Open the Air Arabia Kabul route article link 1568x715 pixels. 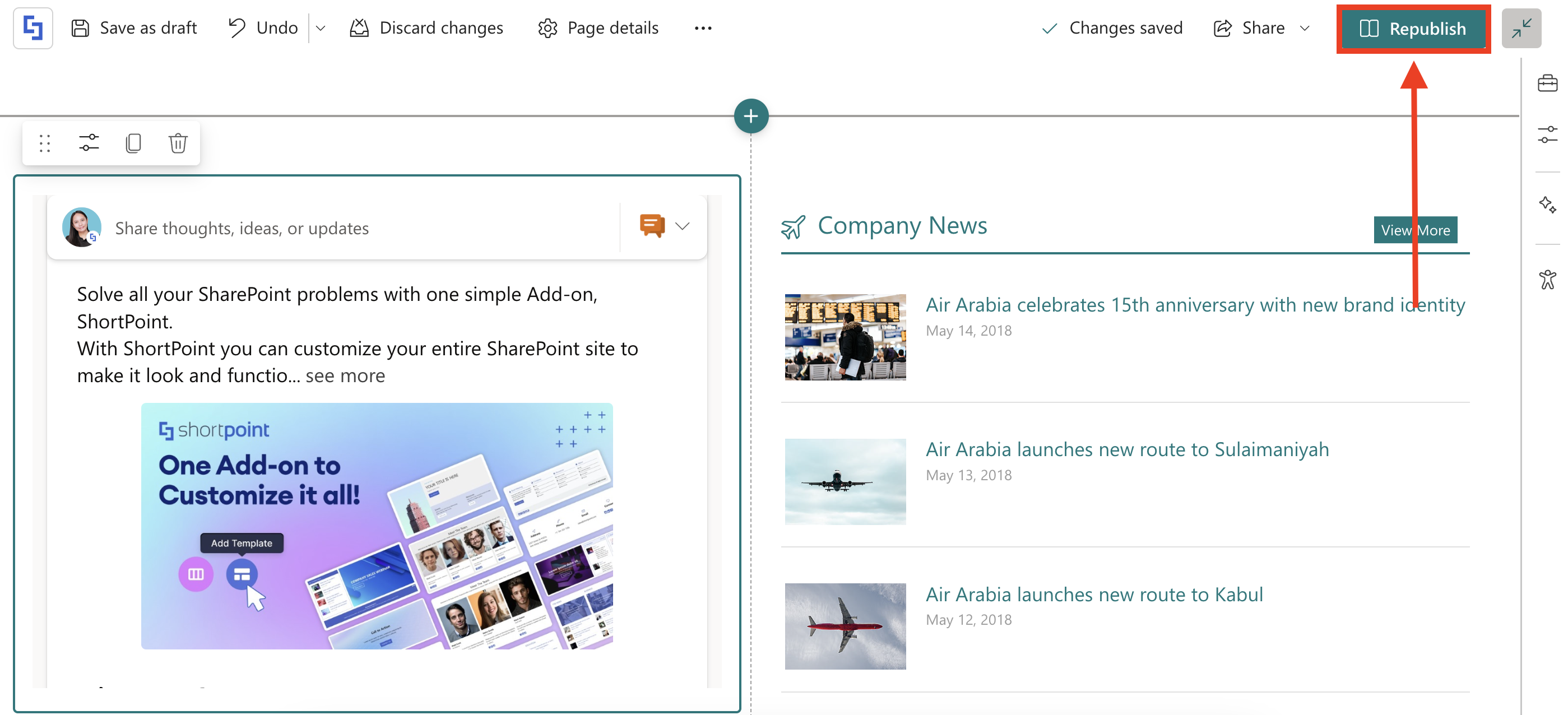[x=1094, y=594]
